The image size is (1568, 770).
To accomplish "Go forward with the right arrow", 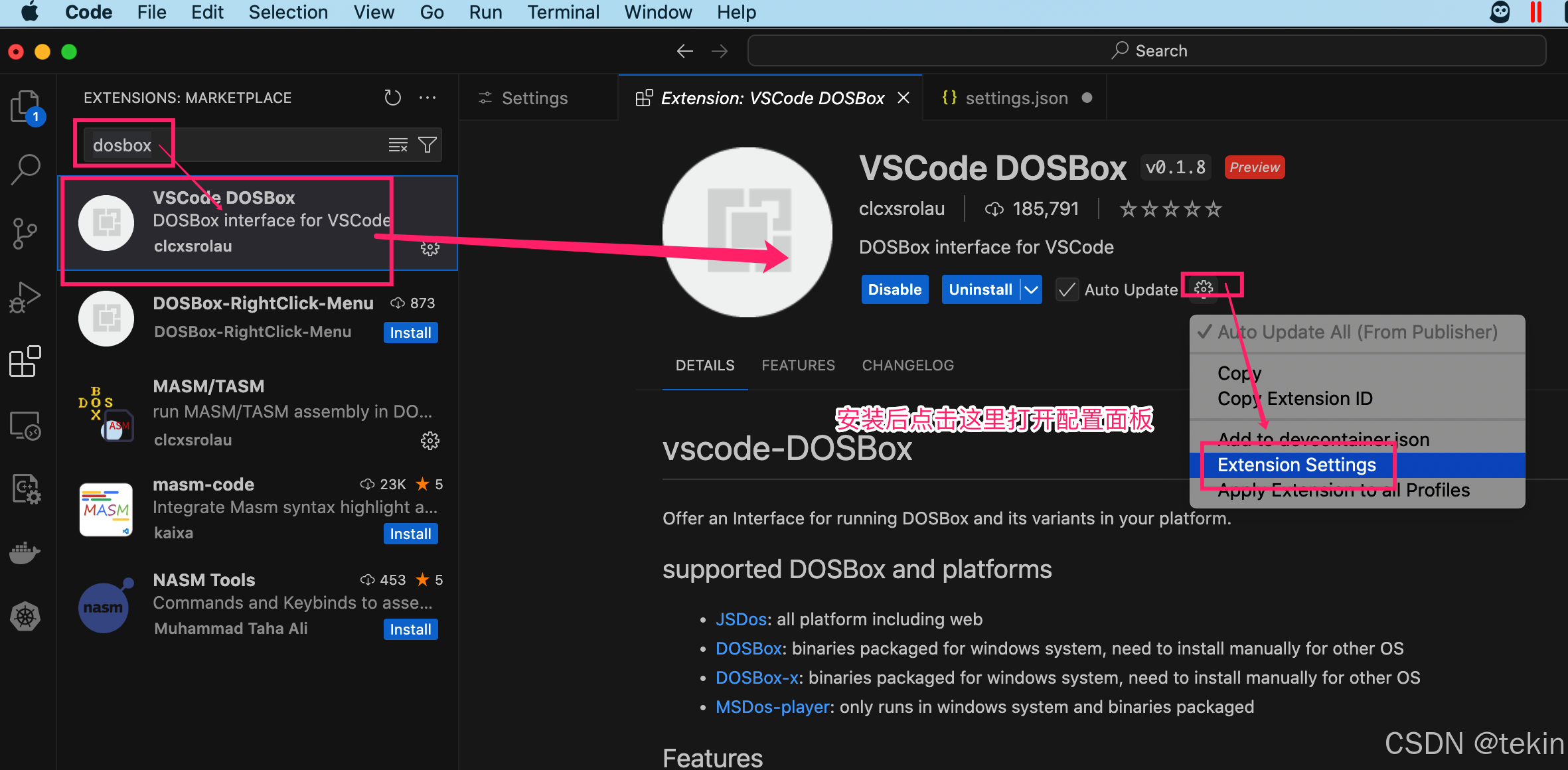I will pyautogui.click(x=720, y=51).
